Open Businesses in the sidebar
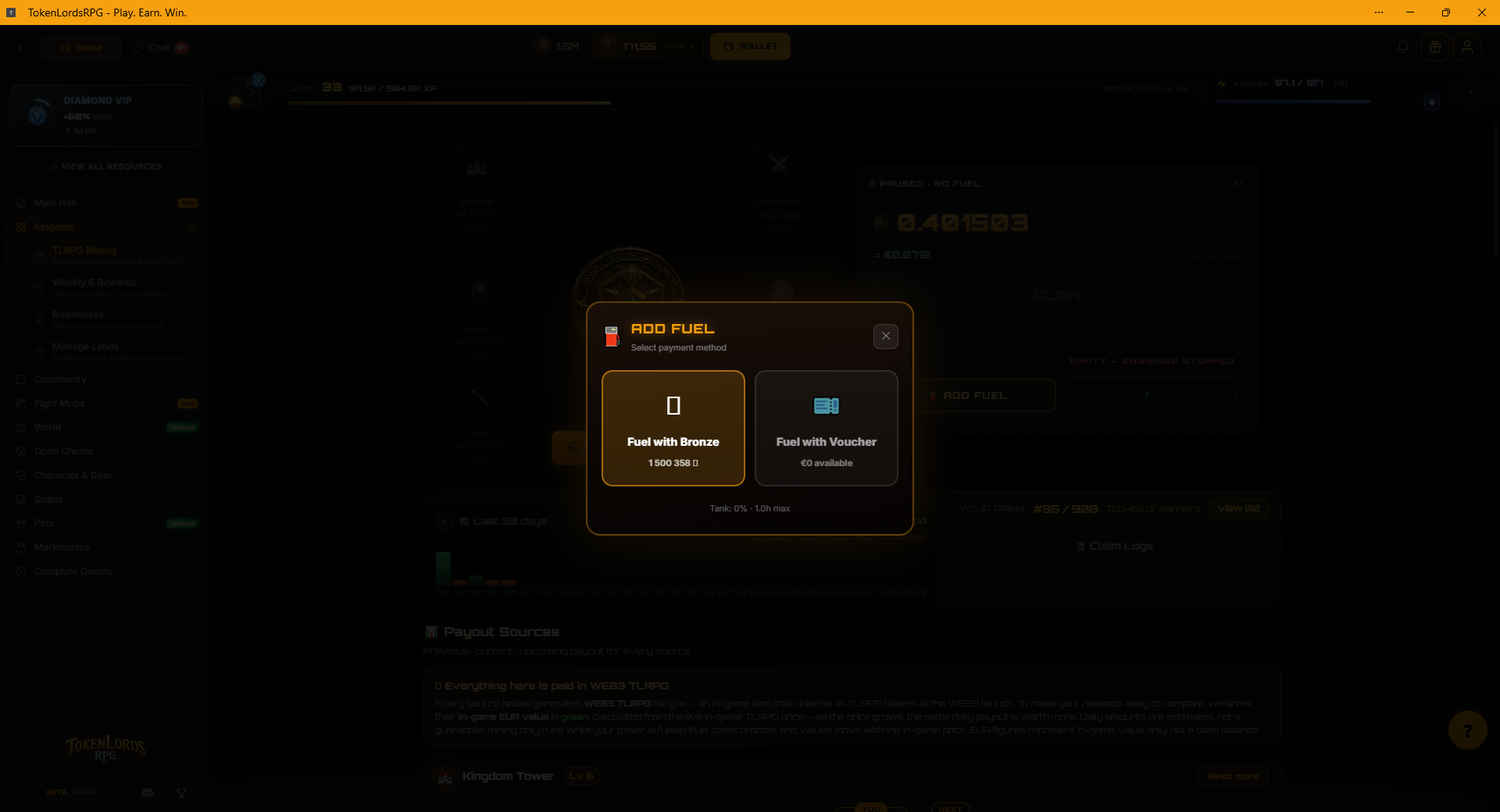The image size is (1500, 812). tap(105, 319)
